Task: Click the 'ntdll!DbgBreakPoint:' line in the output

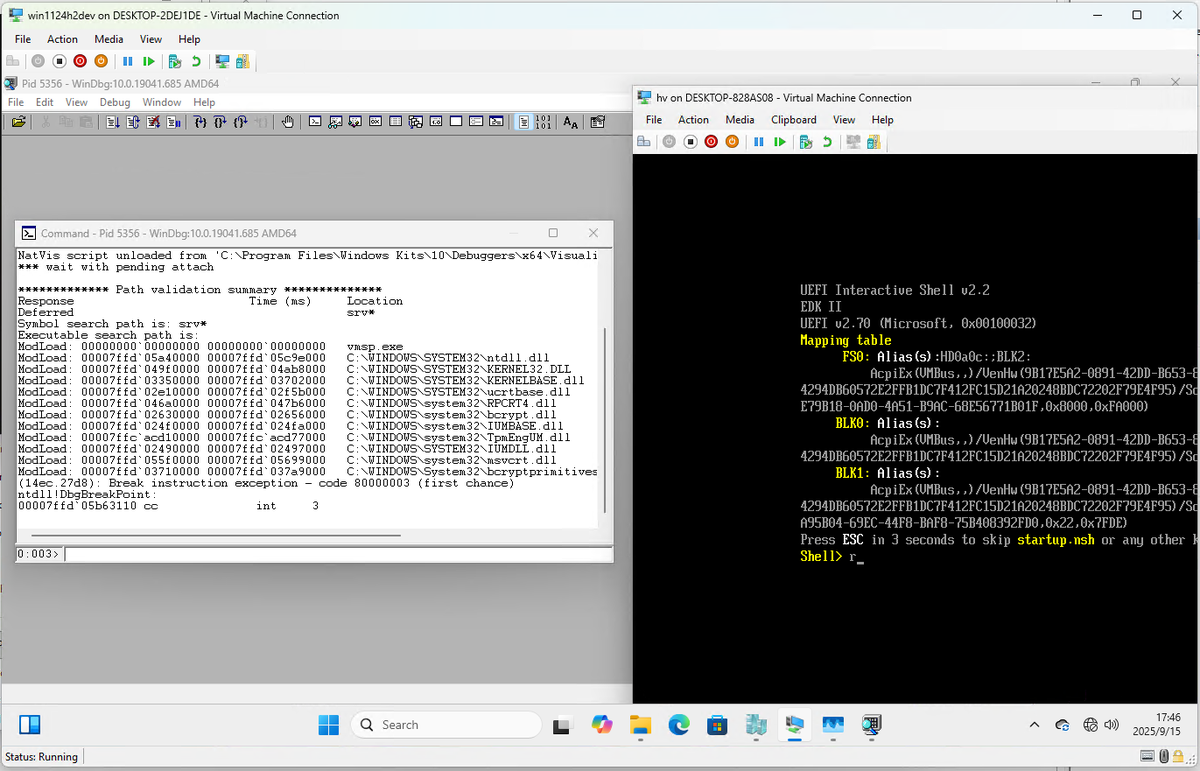Action: point(86,495)
